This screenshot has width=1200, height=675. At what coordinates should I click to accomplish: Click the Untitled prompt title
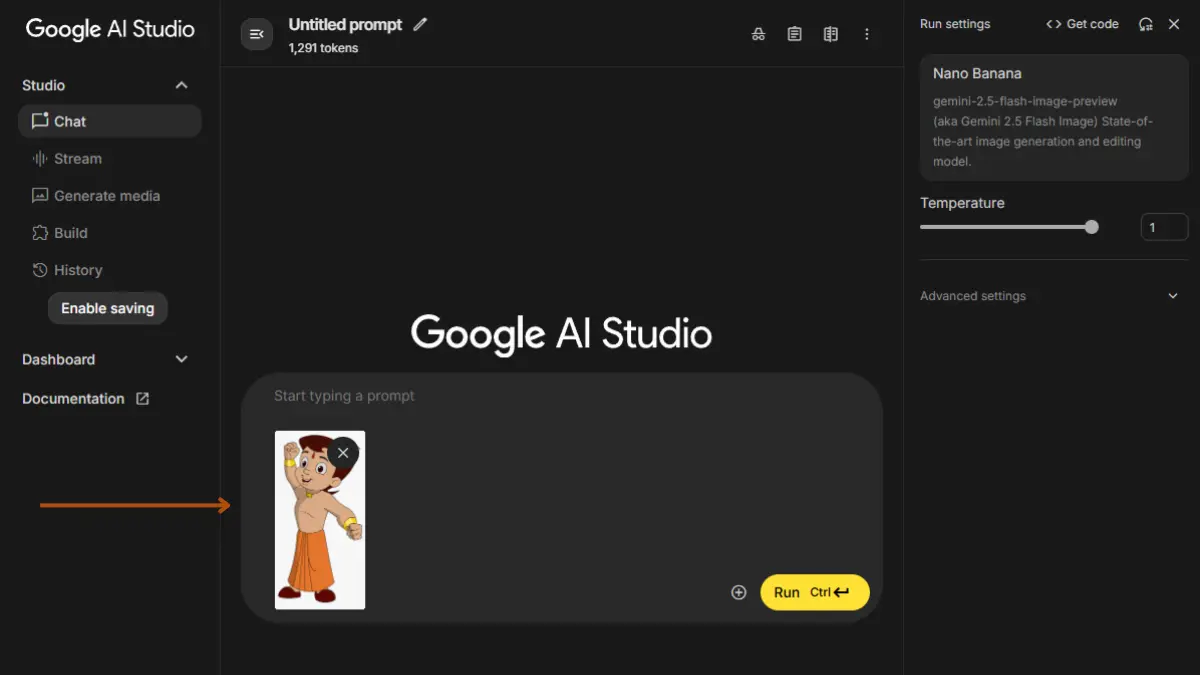(x=345, y=24)
